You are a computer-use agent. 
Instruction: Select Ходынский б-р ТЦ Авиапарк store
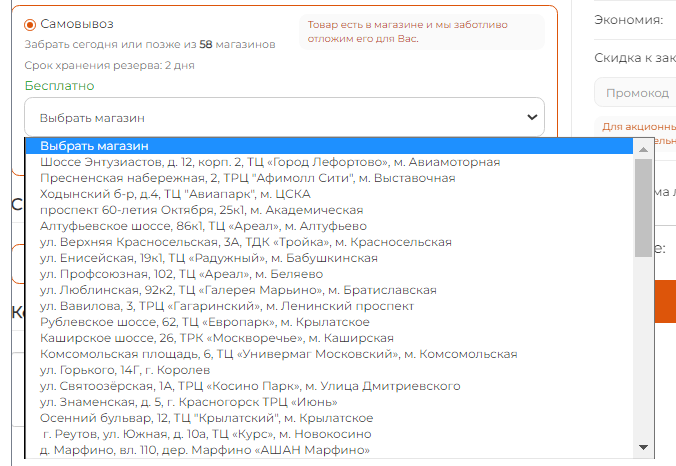coord(175,194)
